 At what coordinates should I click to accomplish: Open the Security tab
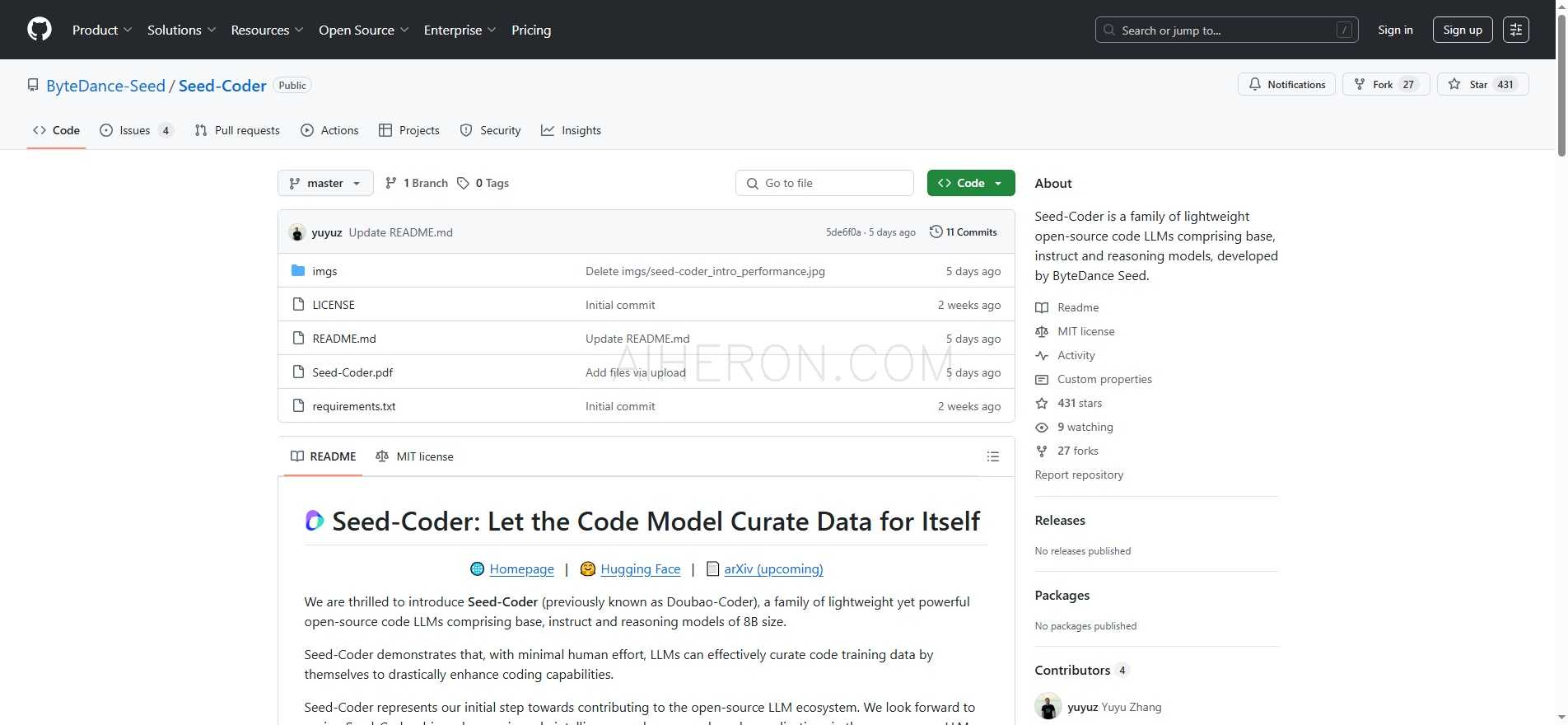[490, 130]
